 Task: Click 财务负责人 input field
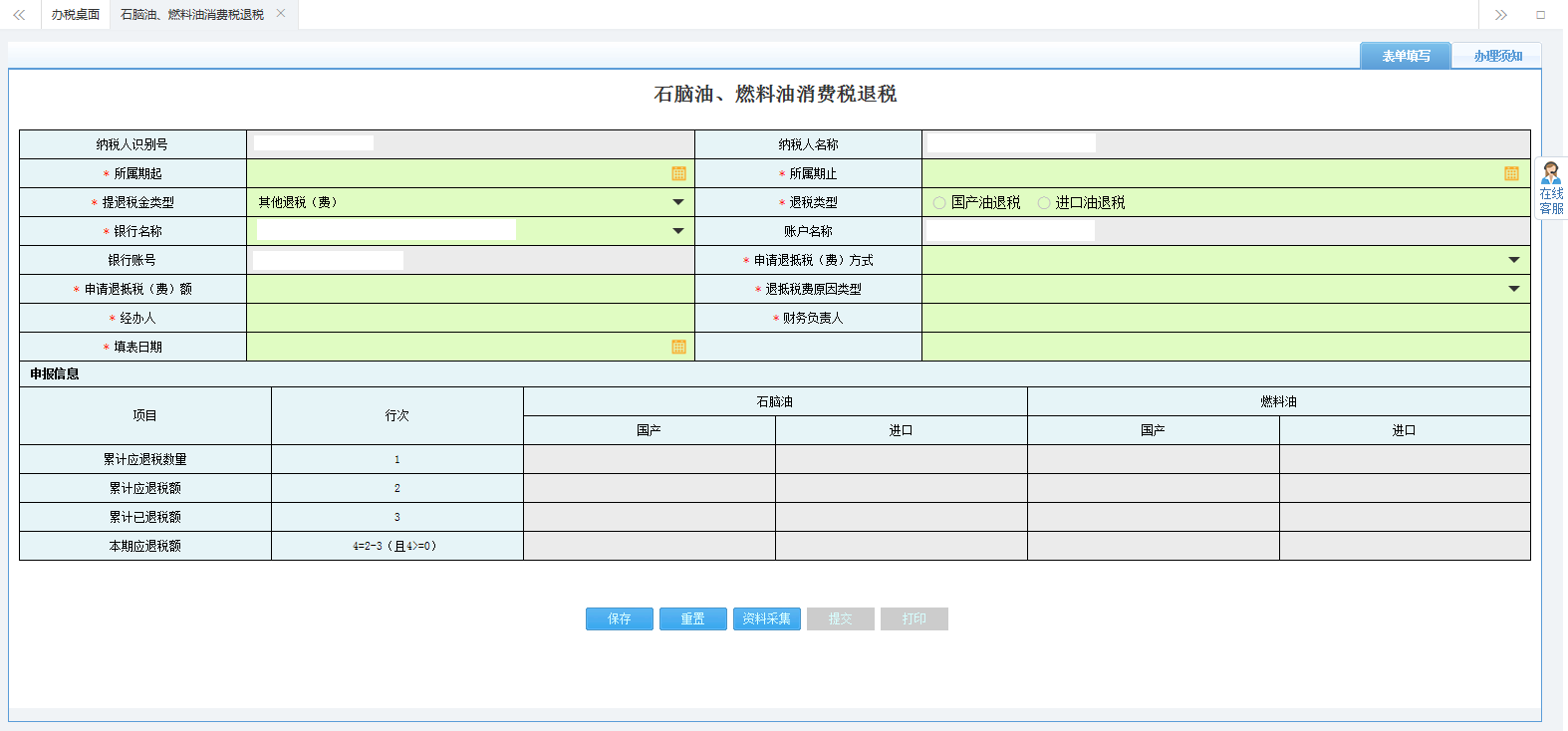click(1226, 318)
